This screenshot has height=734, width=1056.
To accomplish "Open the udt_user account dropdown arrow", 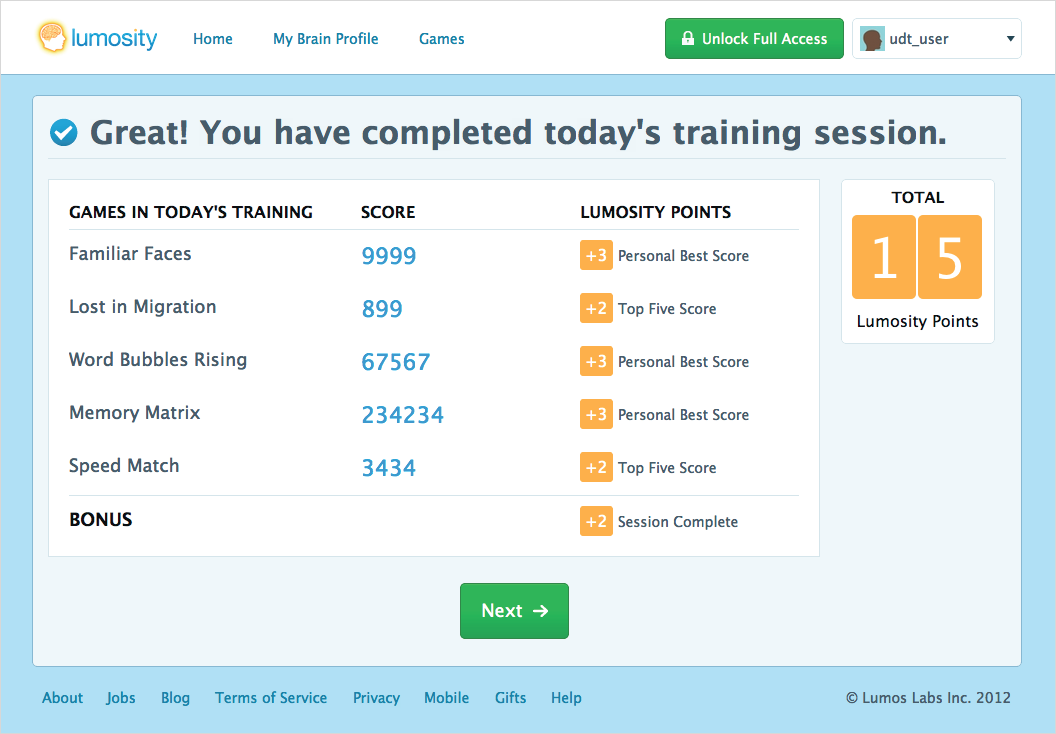I will pyautogui.click(x=1010, y=39).
